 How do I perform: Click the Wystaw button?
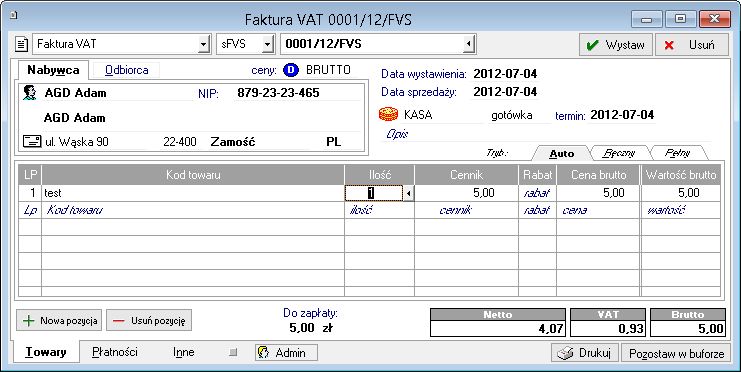click(616, 45)
